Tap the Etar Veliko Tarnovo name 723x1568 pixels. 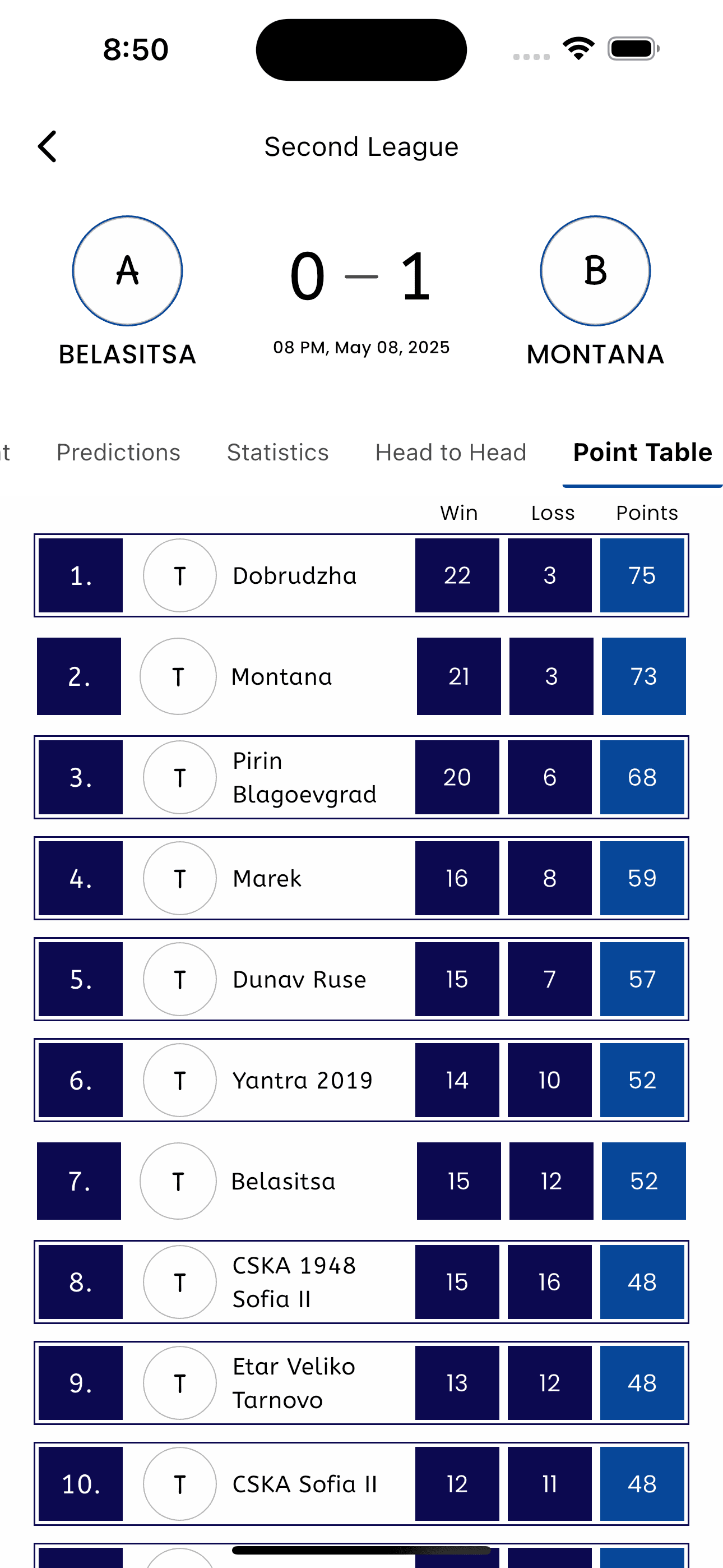(x=294, y=1383)
